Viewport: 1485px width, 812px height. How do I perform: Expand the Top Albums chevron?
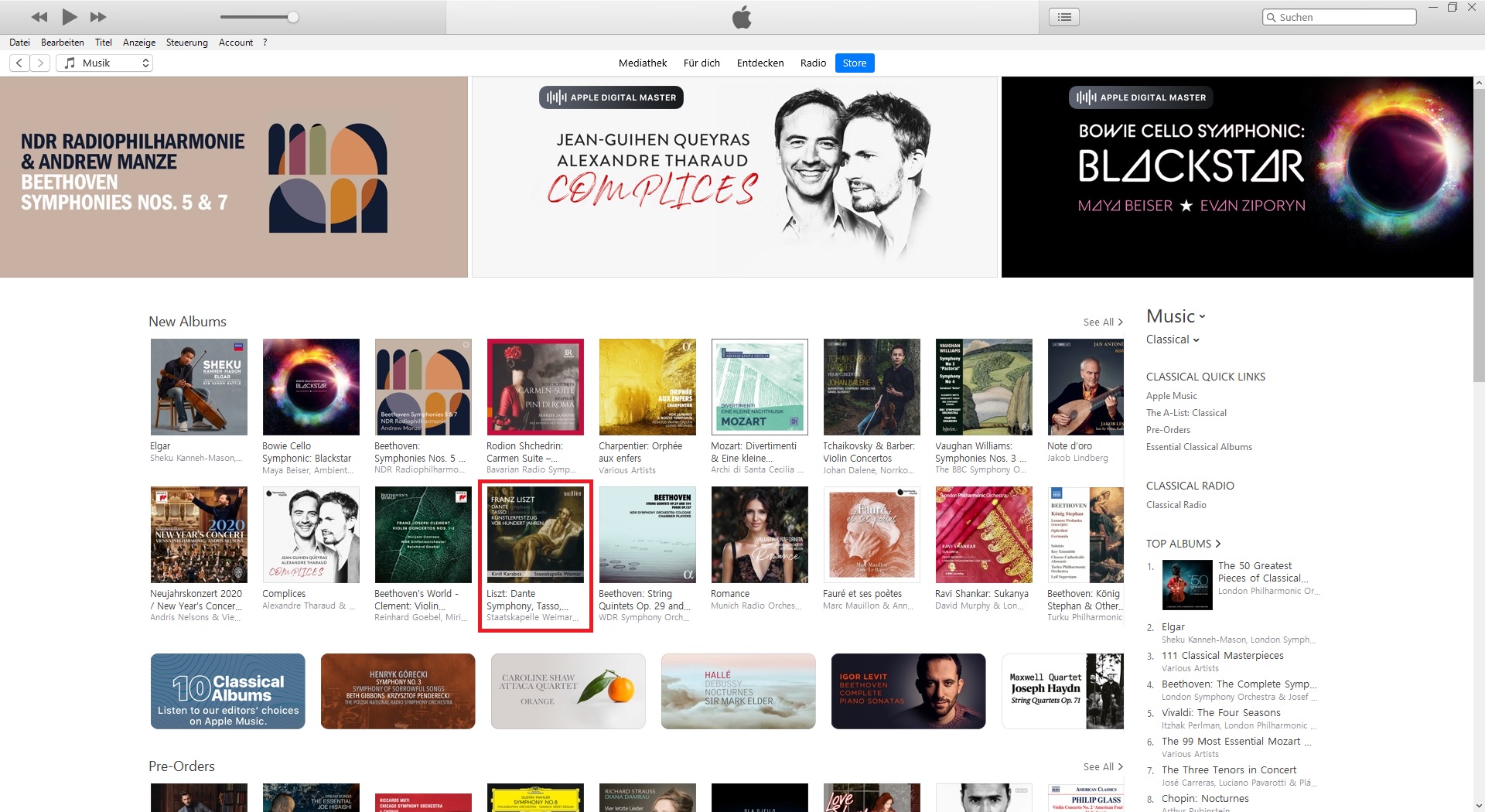(x=1217, y=544)
